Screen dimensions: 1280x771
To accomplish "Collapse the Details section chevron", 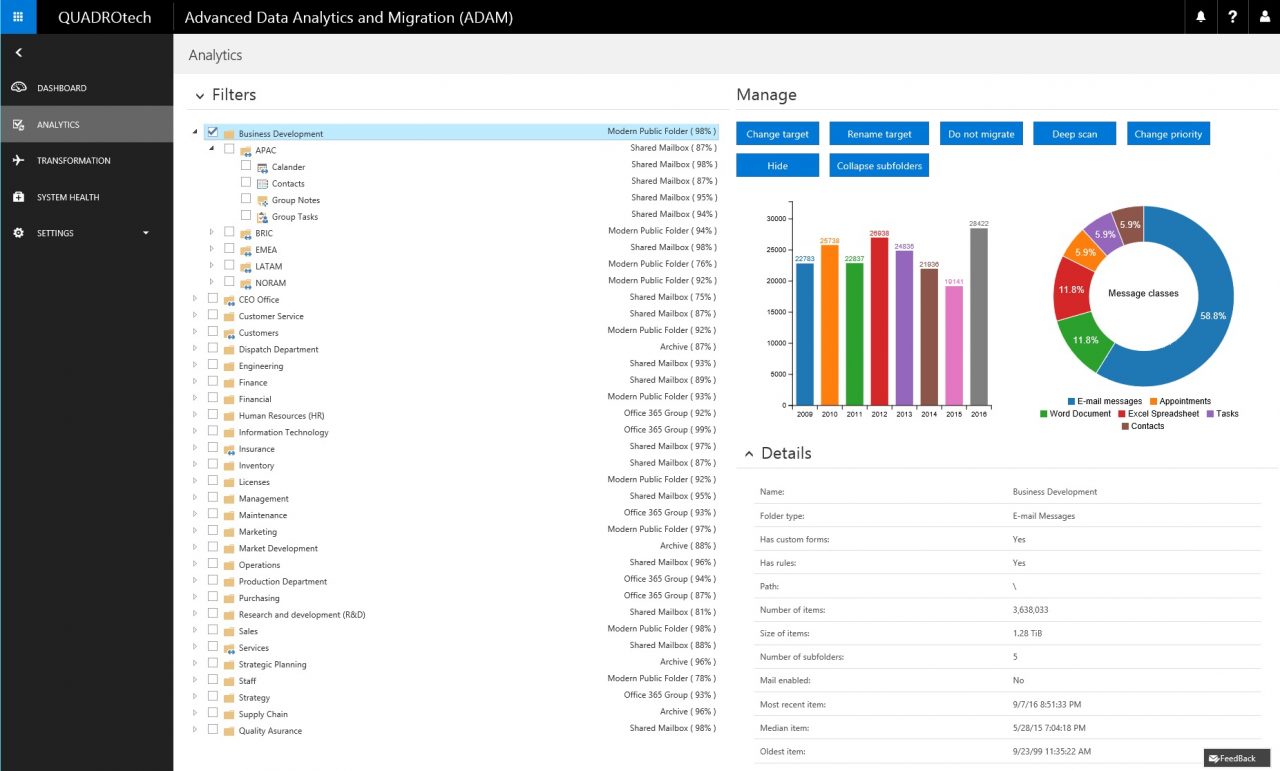I will [x=747, y=454].
